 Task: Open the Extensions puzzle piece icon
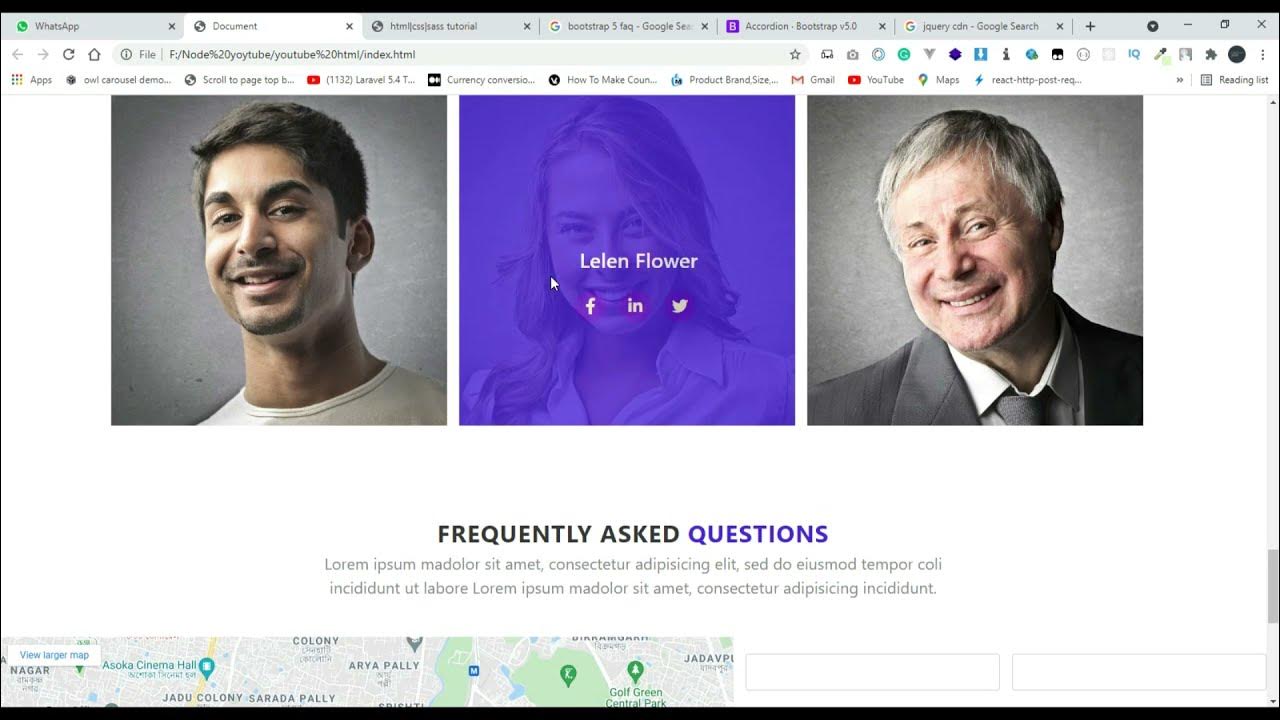(1211, 54)
